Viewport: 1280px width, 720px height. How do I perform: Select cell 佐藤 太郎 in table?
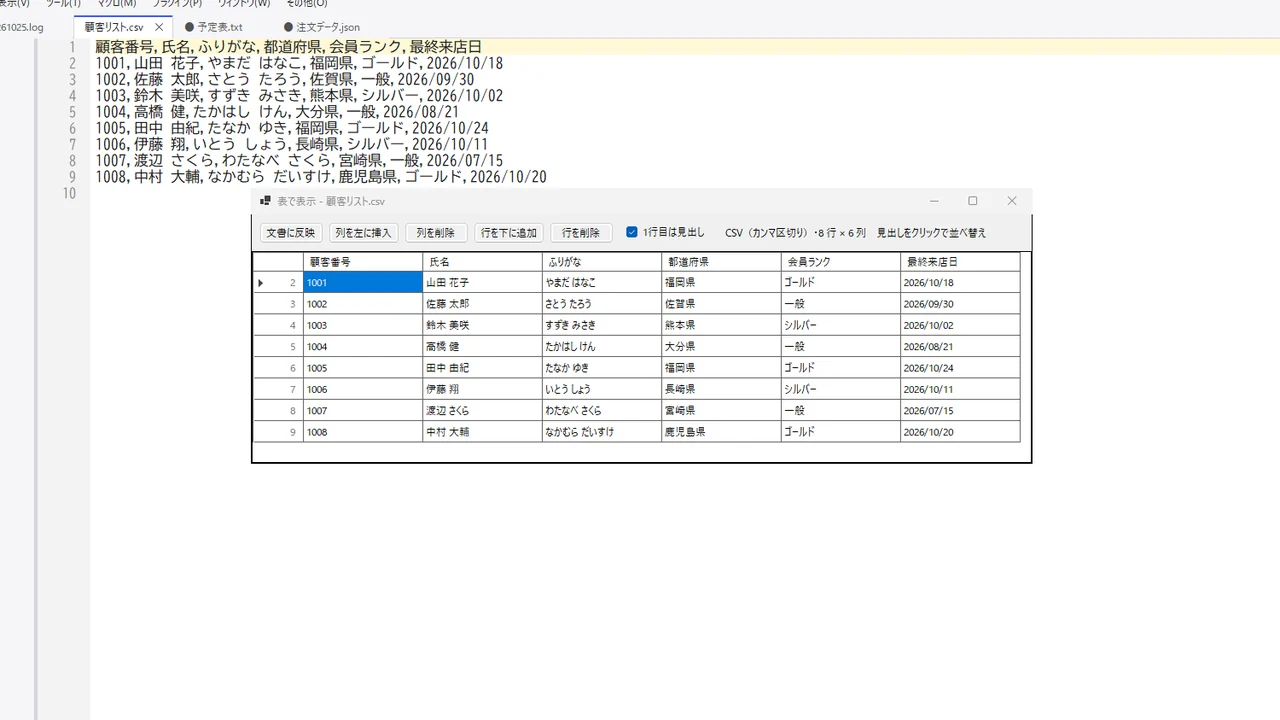click(483, 304)
